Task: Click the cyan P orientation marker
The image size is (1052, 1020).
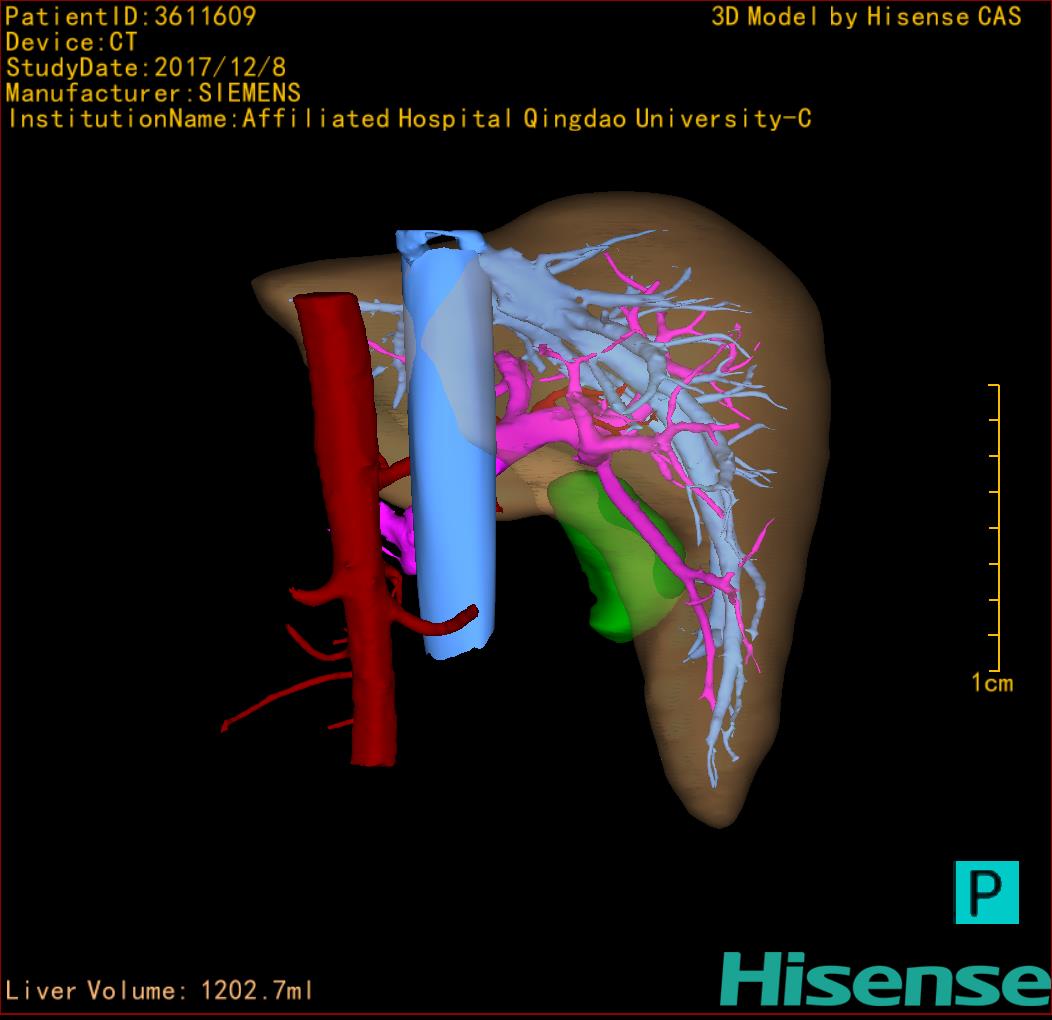Action: 986,892
